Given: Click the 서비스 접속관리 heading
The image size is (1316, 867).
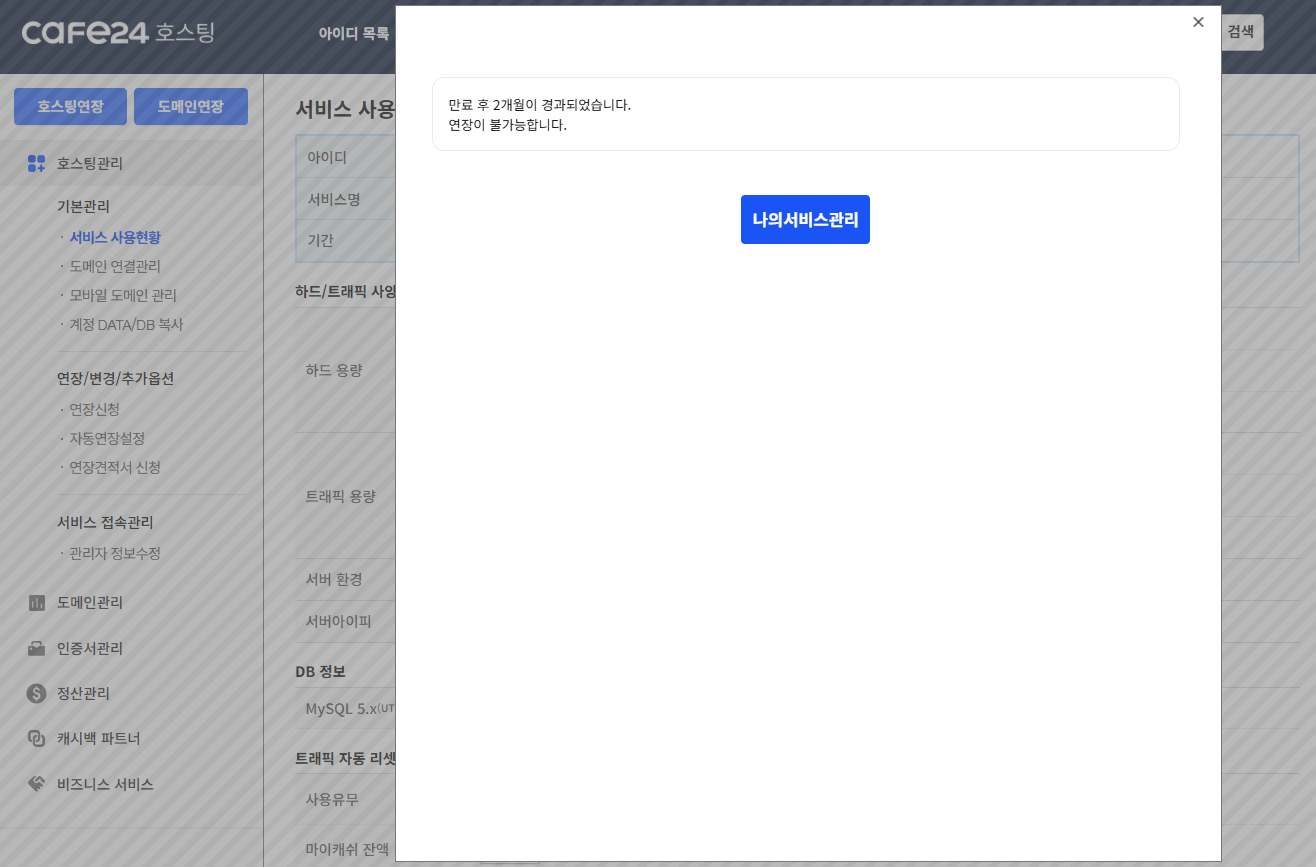Looking at the screenshot, I should 105,522.
